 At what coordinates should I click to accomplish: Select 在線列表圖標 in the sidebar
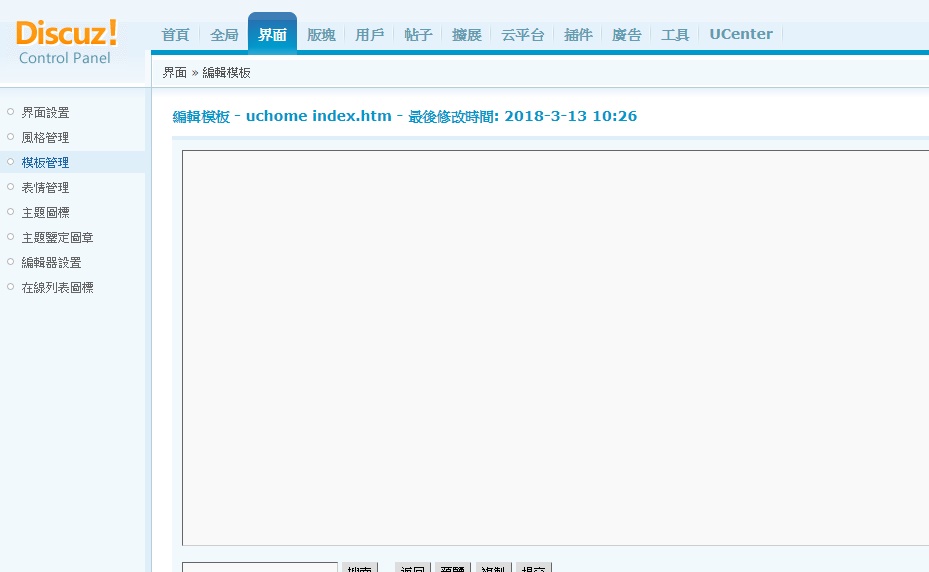[x=57, y=288]
